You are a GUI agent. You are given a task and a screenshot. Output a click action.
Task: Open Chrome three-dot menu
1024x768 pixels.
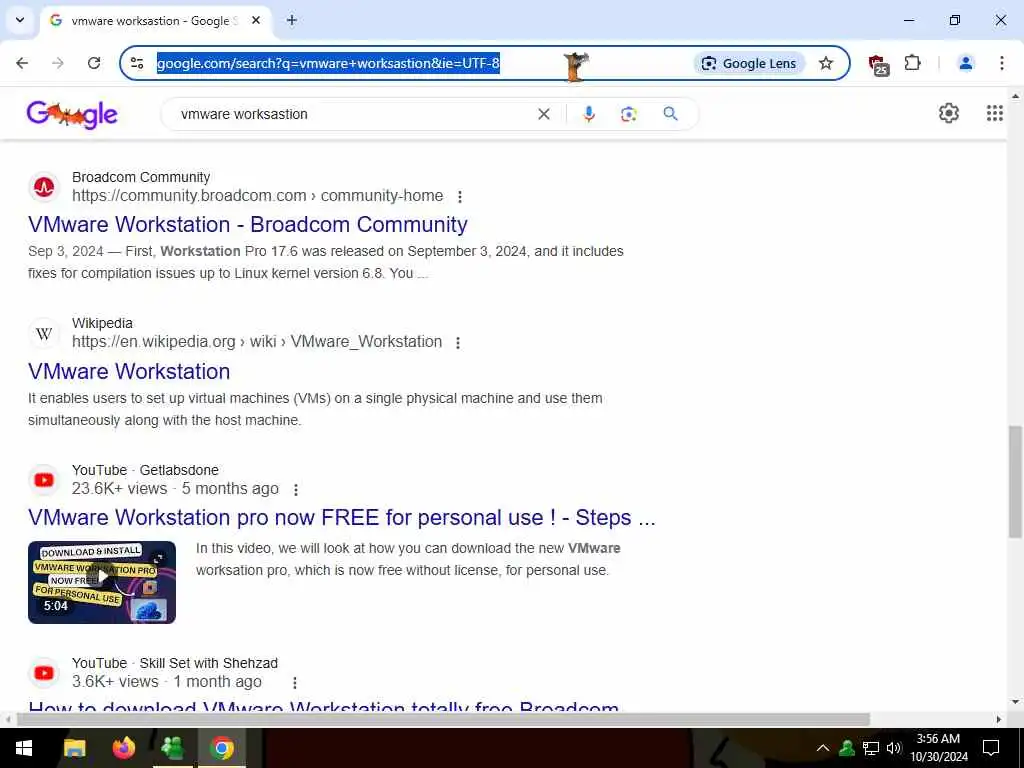1001,63
